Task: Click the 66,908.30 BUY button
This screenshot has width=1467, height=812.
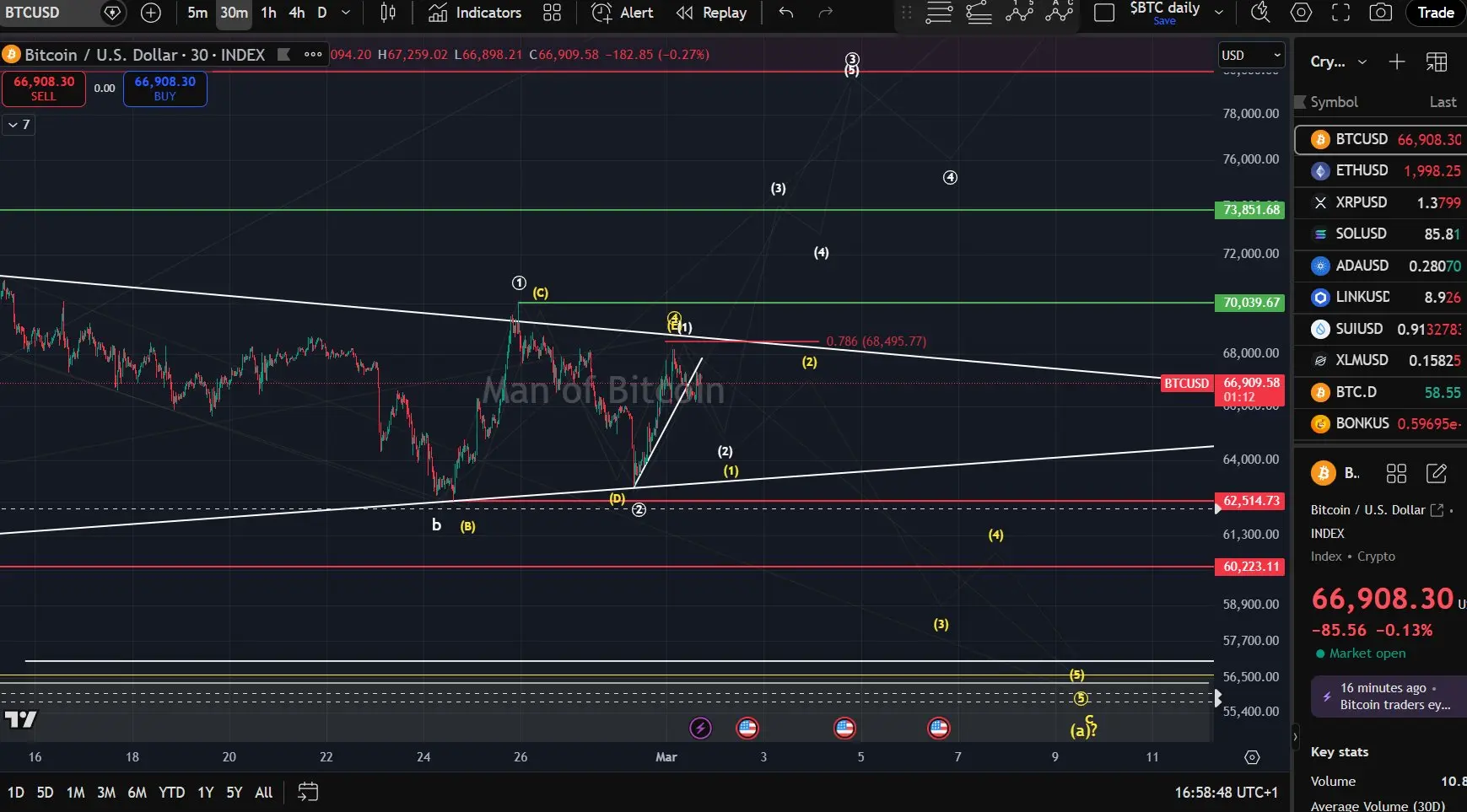Action: click(x=165, y=88)
